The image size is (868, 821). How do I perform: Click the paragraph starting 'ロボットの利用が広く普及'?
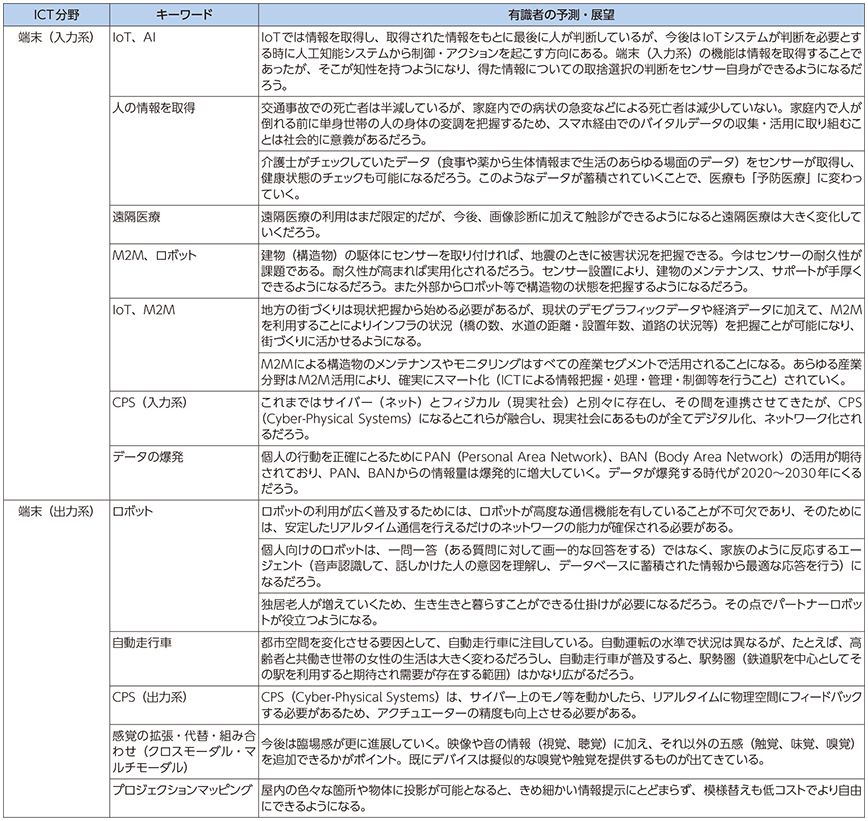(x=561, y=519)
